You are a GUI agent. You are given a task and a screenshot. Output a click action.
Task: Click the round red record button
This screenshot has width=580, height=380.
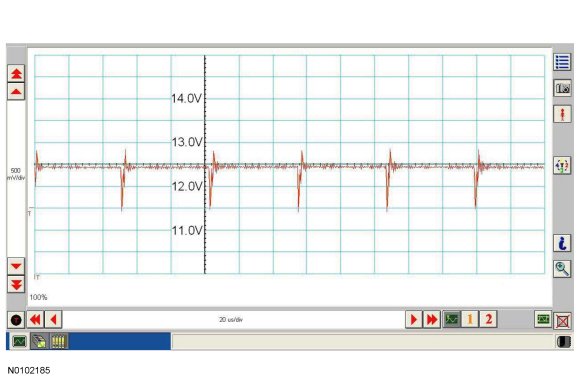16,320
